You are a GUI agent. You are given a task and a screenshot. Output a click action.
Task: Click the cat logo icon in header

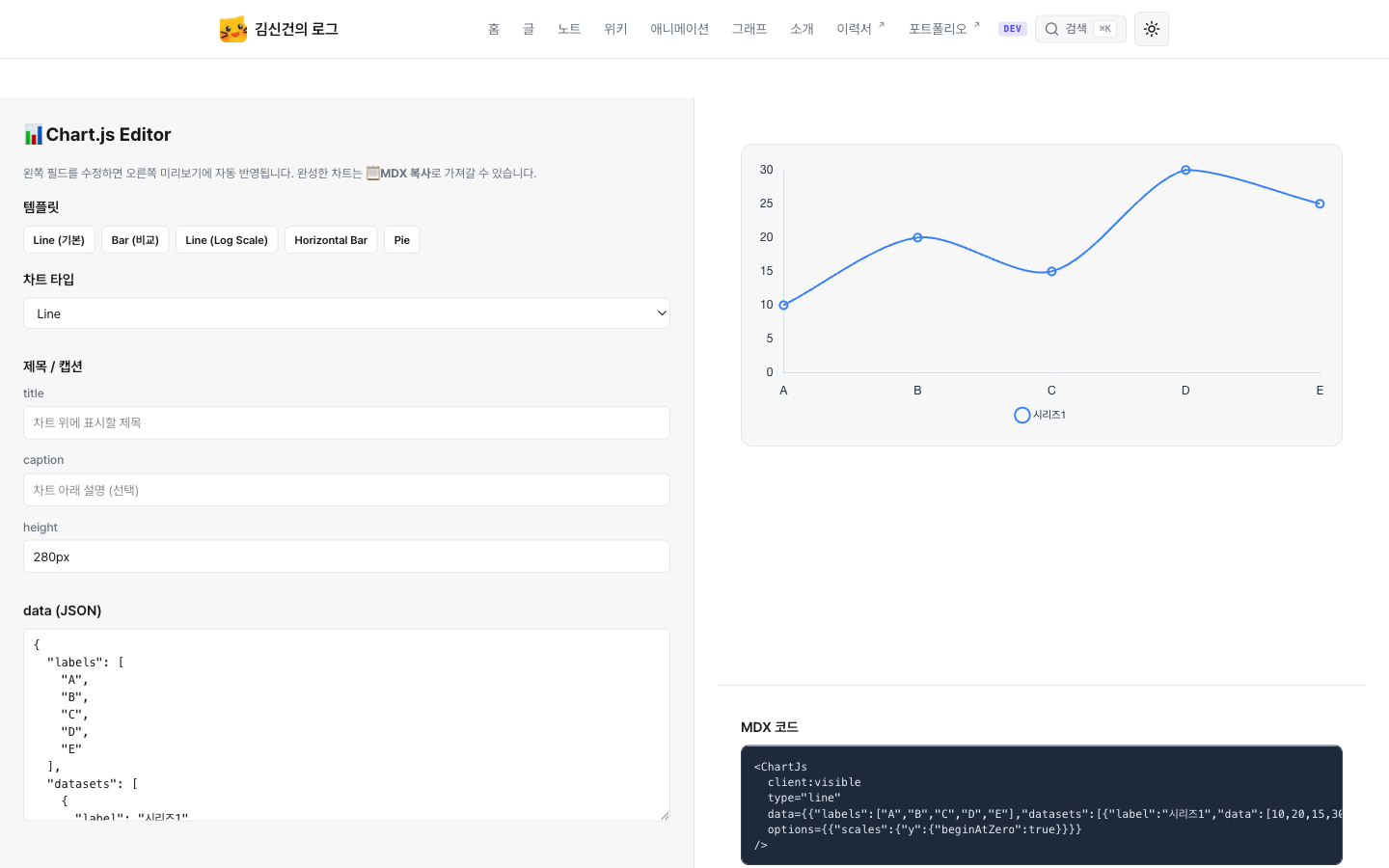232,29
